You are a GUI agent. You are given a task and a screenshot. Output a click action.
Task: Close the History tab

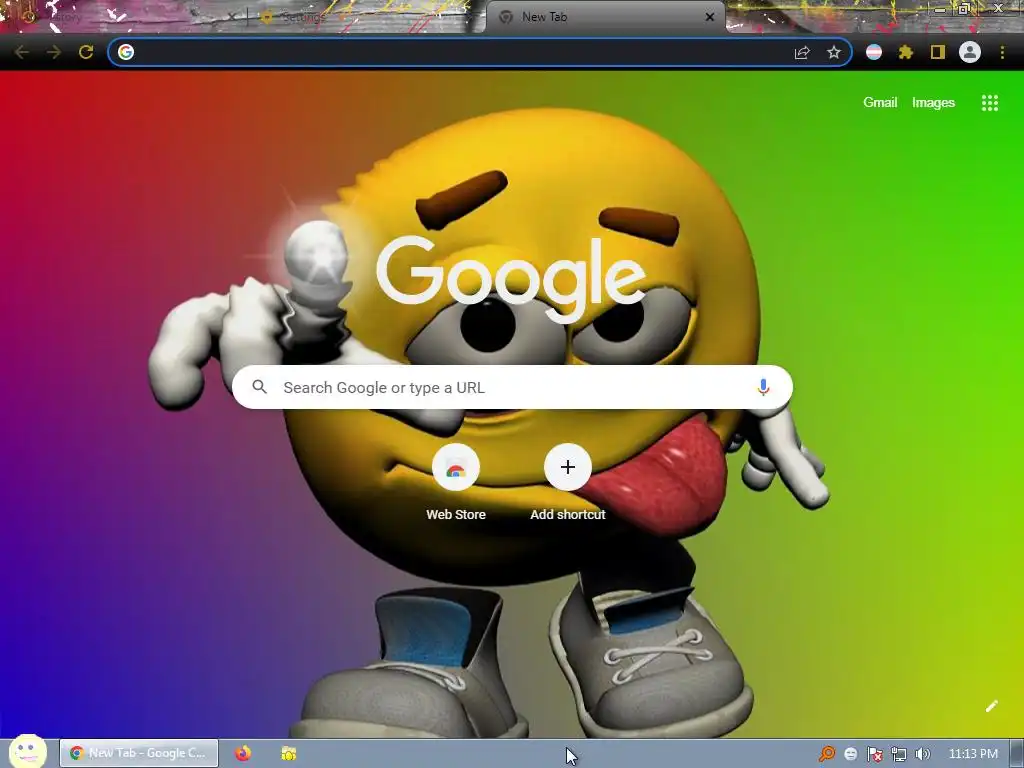[x=232, y=17]
